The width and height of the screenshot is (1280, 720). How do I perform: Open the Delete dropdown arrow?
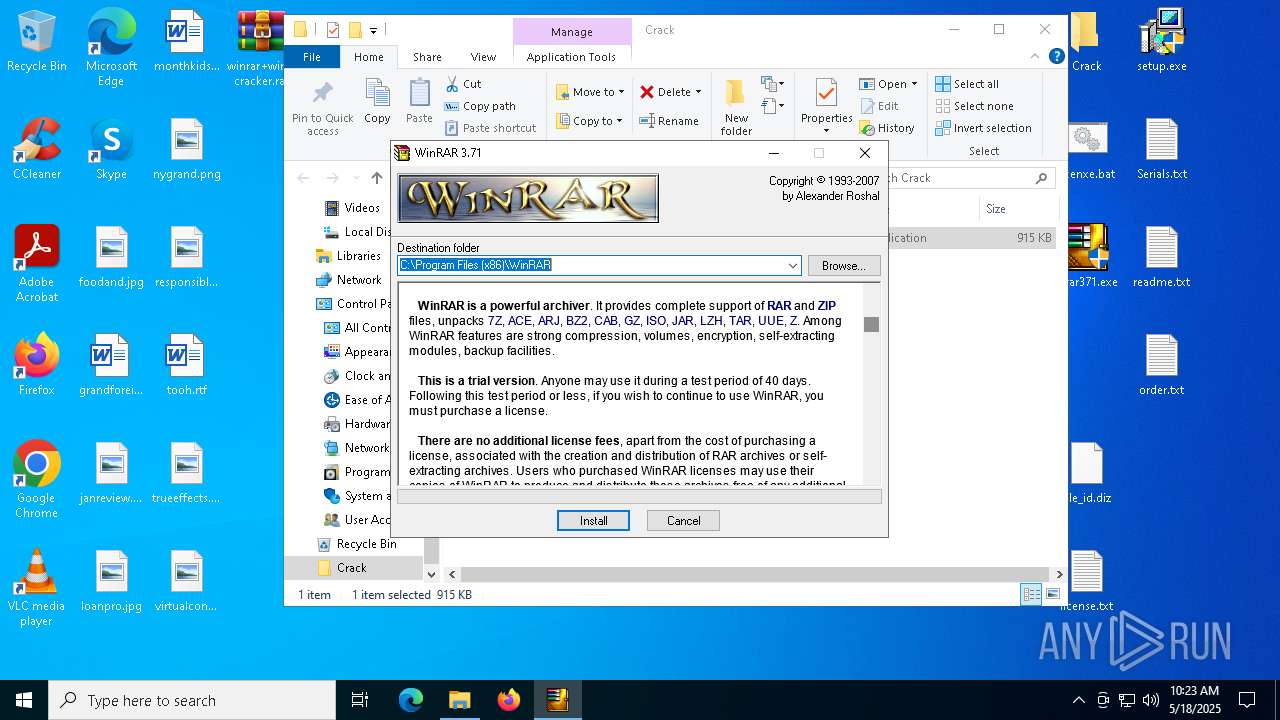click(x=698, y=92)
